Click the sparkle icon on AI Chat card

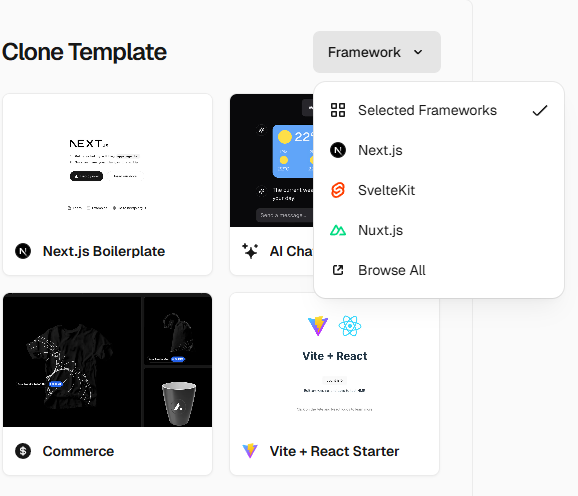click(250, 251)
